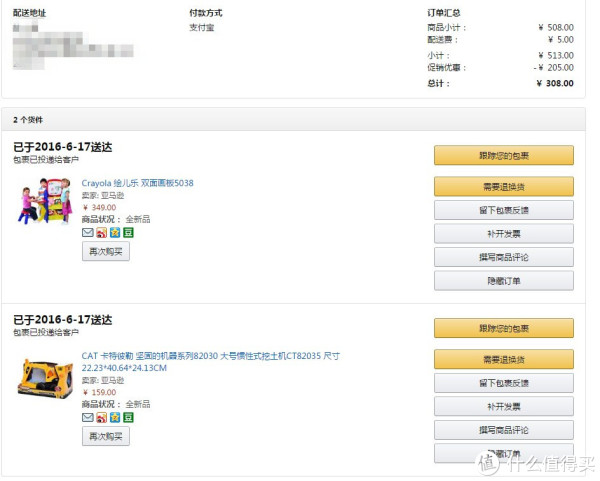600x481 pixels.
Task: Track the second package with 跟踪您的包裹
Action: tap(504, 328)
